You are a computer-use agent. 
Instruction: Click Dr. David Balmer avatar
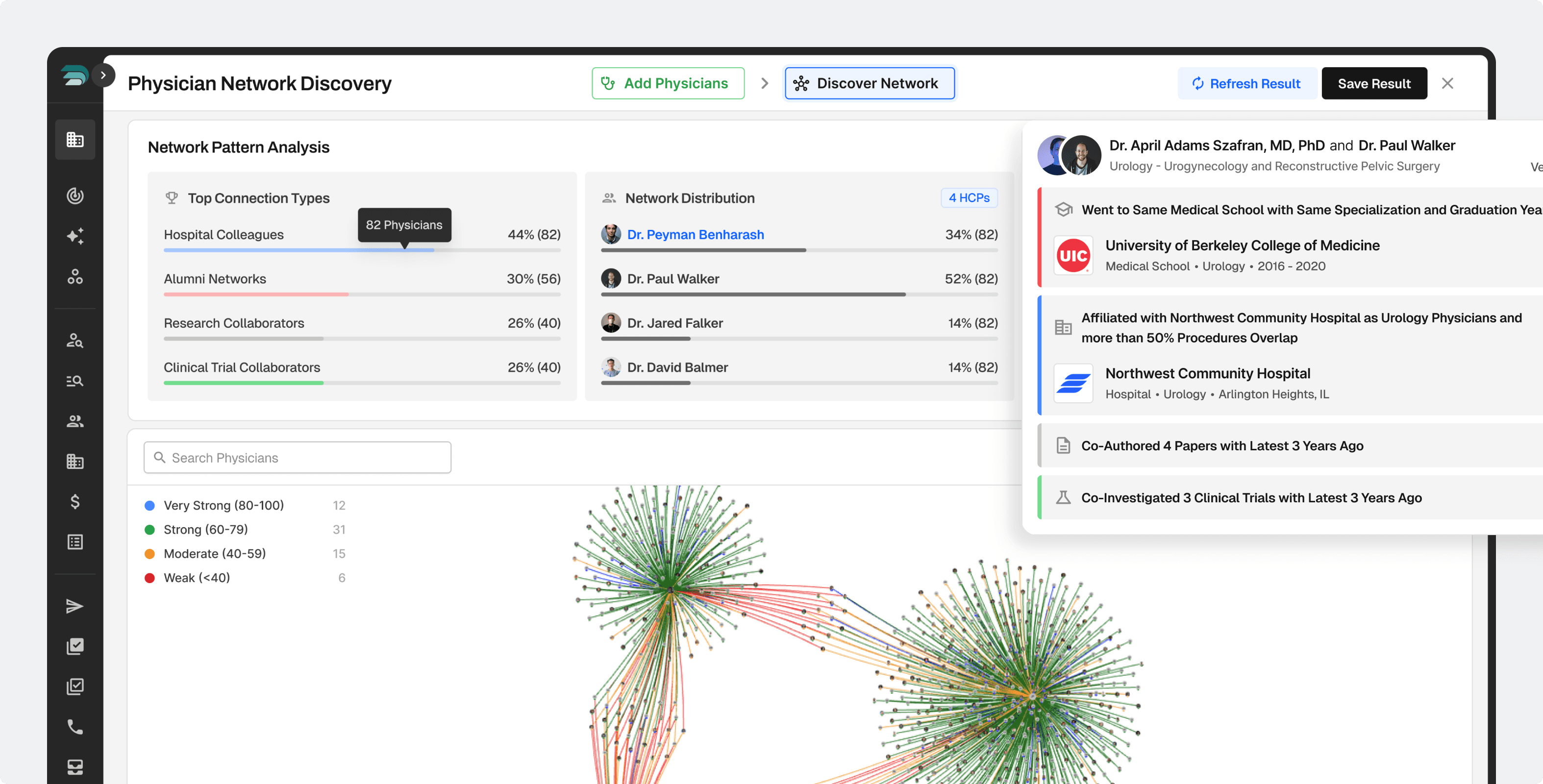point(610,367)
